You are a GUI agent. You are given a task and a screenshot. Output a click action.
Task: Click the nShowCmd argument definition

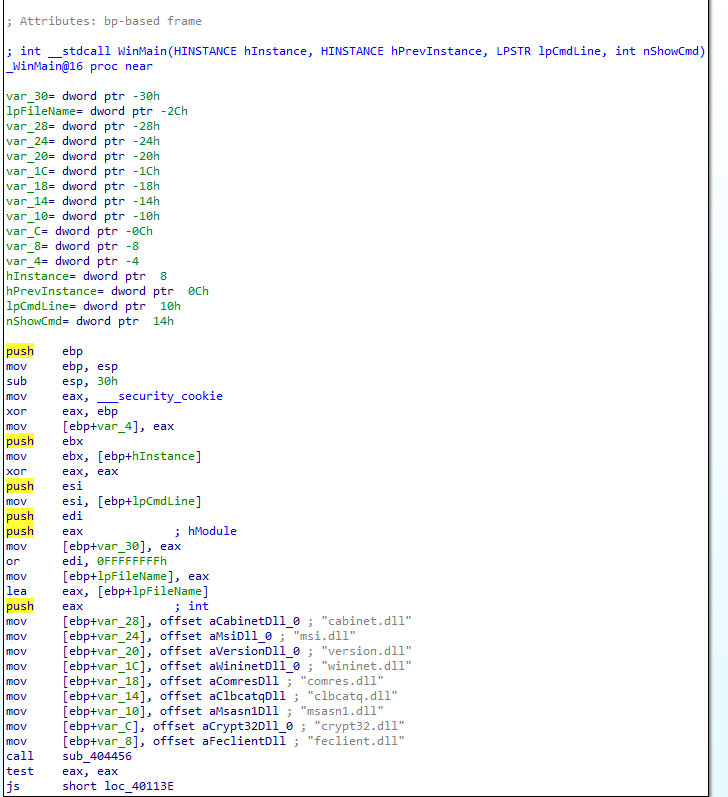coord(89,321)
